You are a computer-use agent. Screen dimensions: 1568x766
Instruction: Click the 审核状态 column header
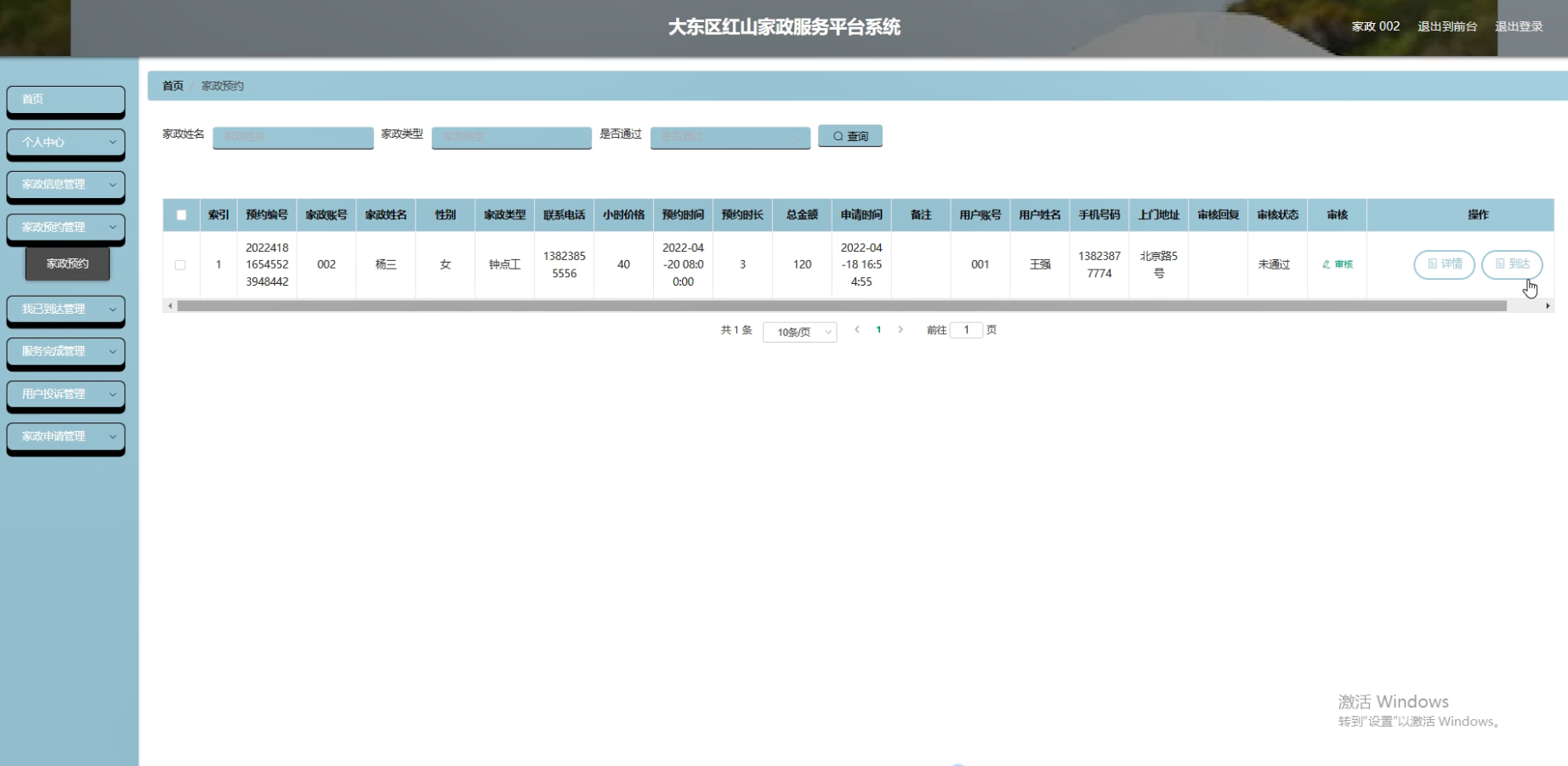point(1278,215)
